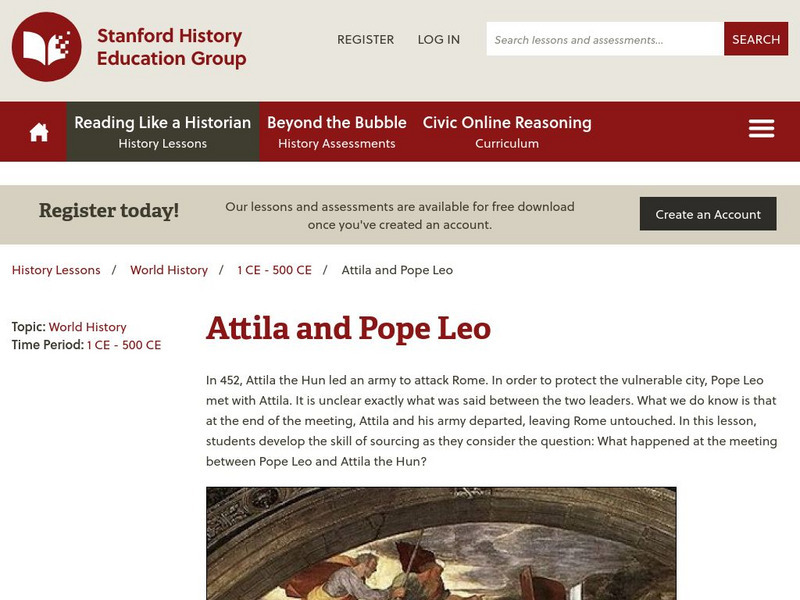Screen dimensions: 800x600
Task: Open 1 CE - 500 CE breadcrumb
Action: tap(274, 270)
